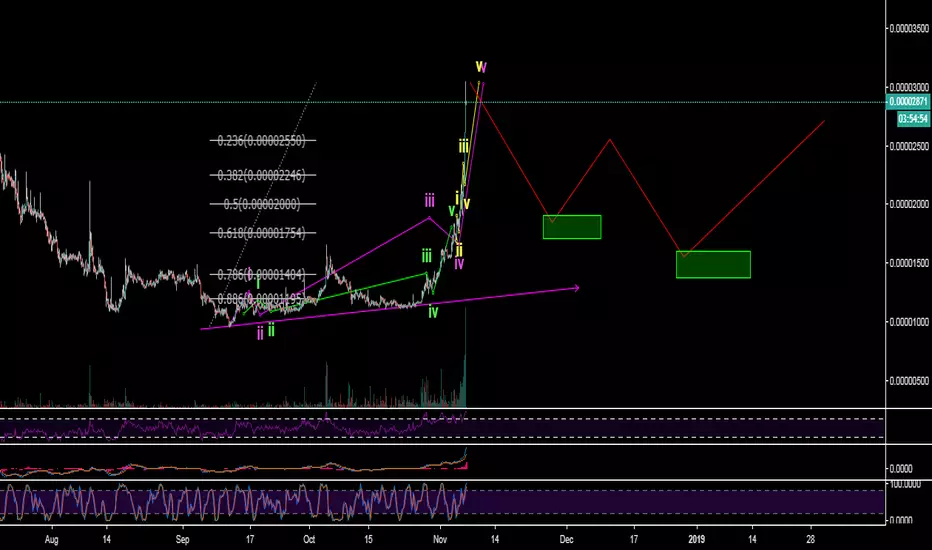Viewport: 932px width, 550px height.
Task: Click the 0.00003500 price axis label
Action: (x=909, y=29)
